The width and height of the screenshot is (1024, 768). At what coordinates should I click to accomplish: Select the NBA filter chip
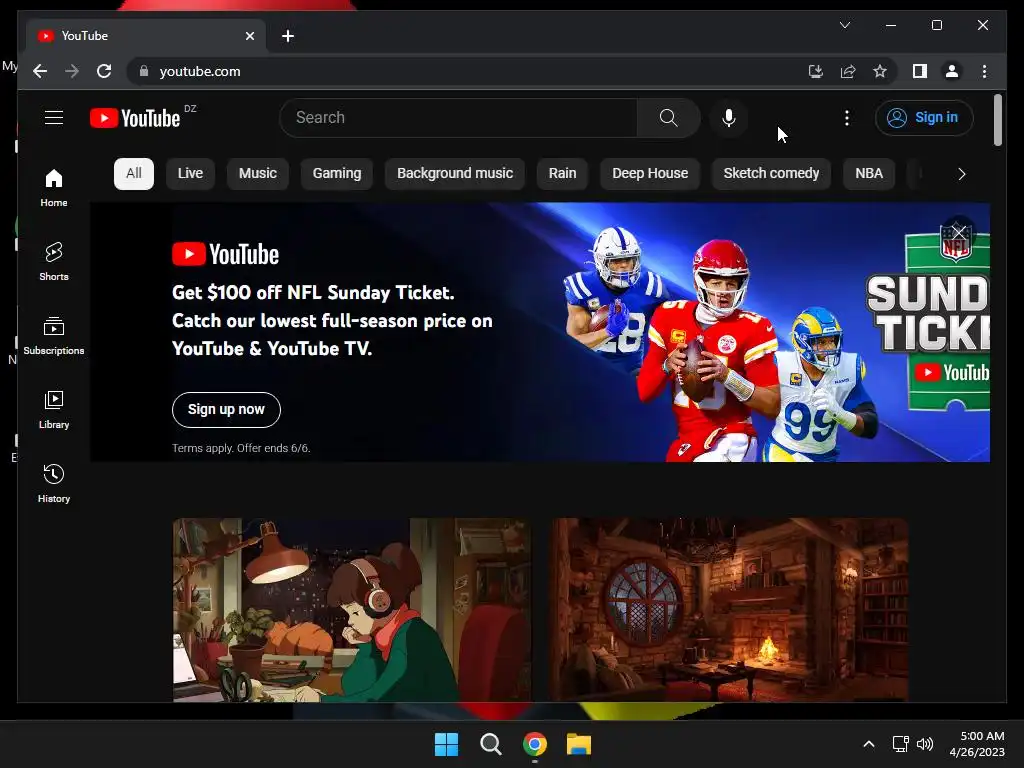point(869,174)
